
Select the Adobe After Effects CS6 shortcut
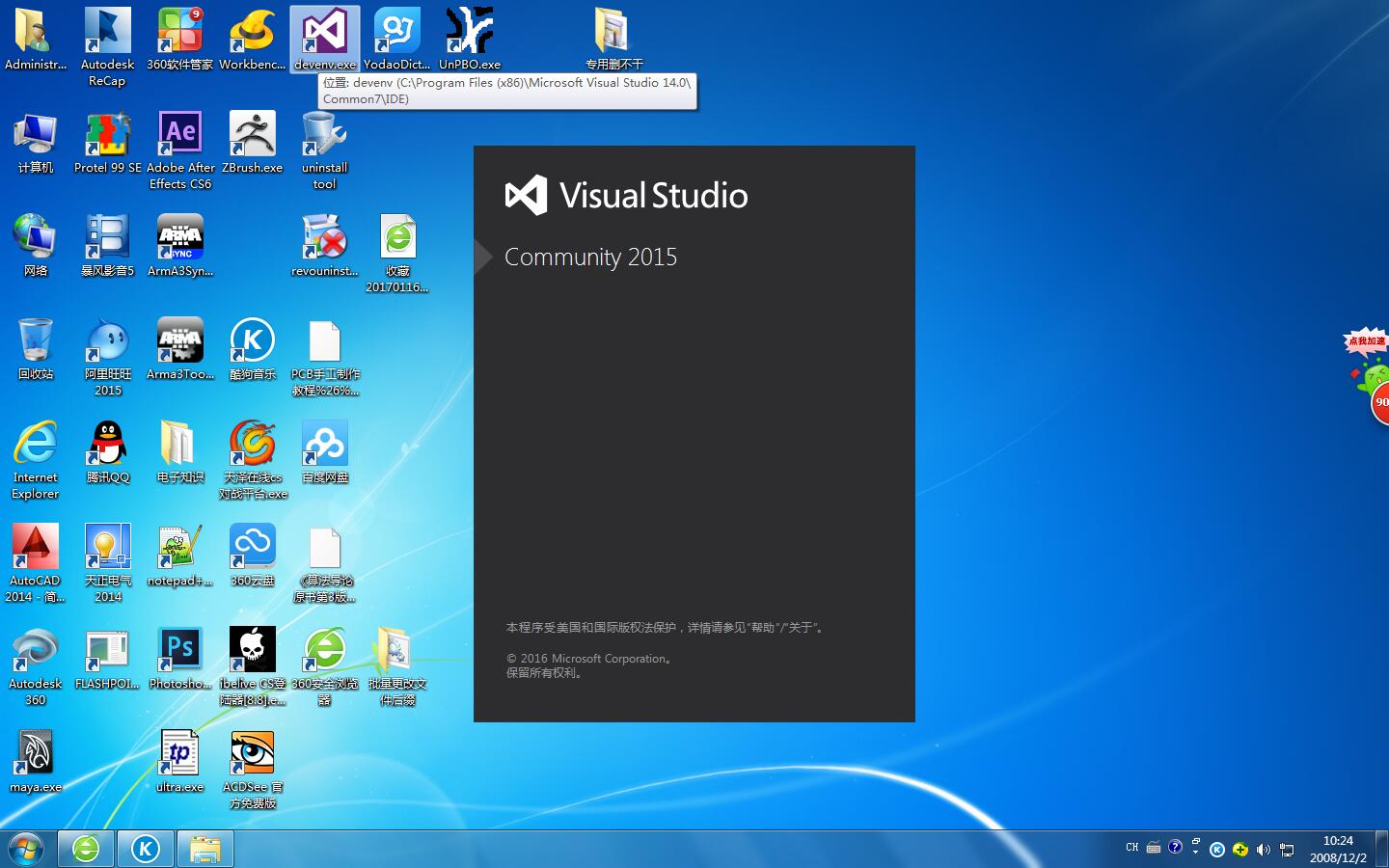pyautogui.click(x=180, y=150)
